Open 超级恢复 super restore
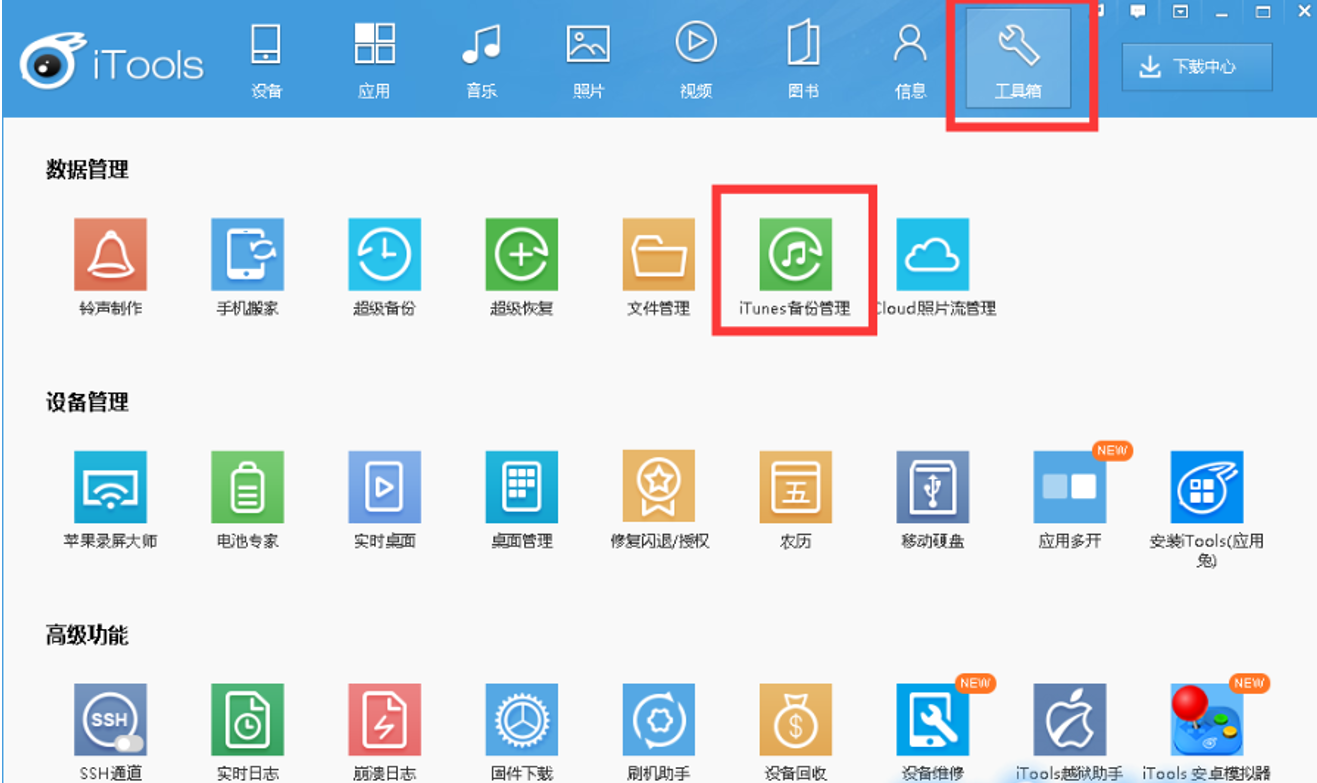 521,255
